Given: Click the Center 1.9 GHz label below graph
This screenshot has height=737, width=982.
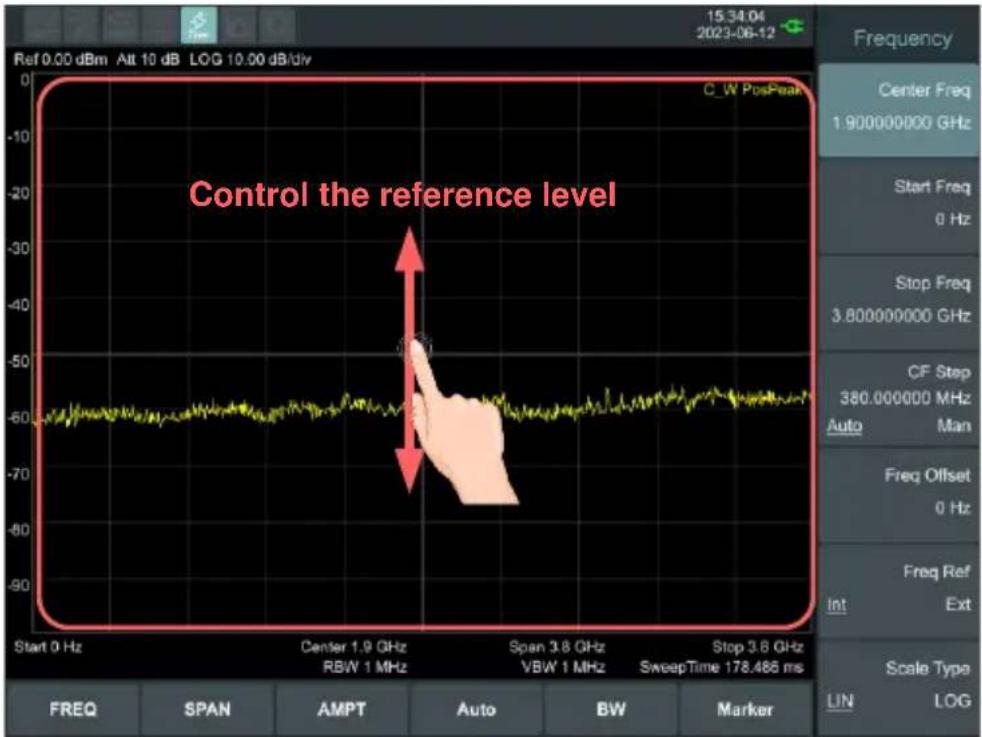Looking at the screenshot, I should click(353, 647).
